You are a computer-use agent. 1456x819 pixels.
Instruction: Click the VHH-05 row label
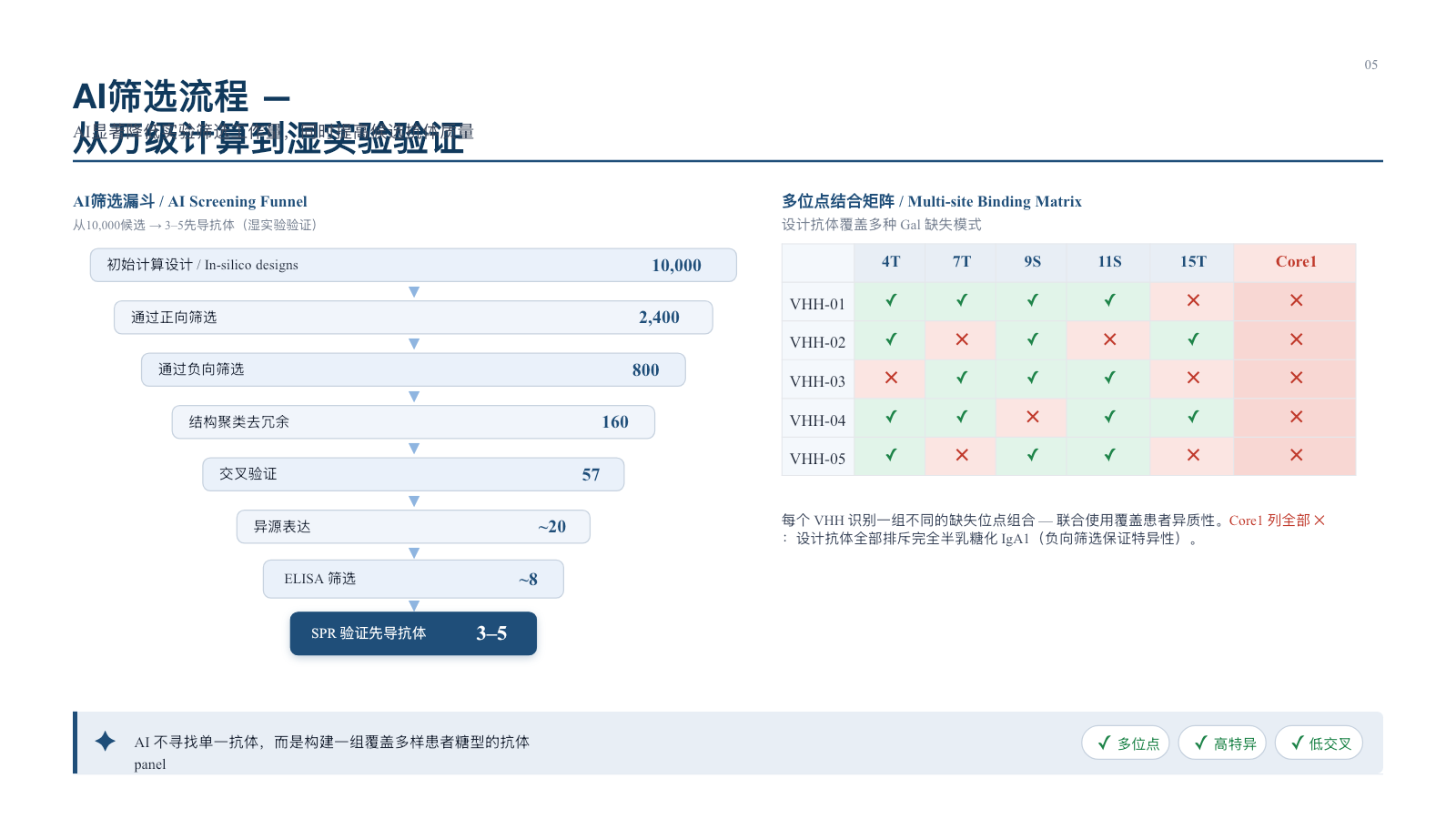(x=817, y=459)
